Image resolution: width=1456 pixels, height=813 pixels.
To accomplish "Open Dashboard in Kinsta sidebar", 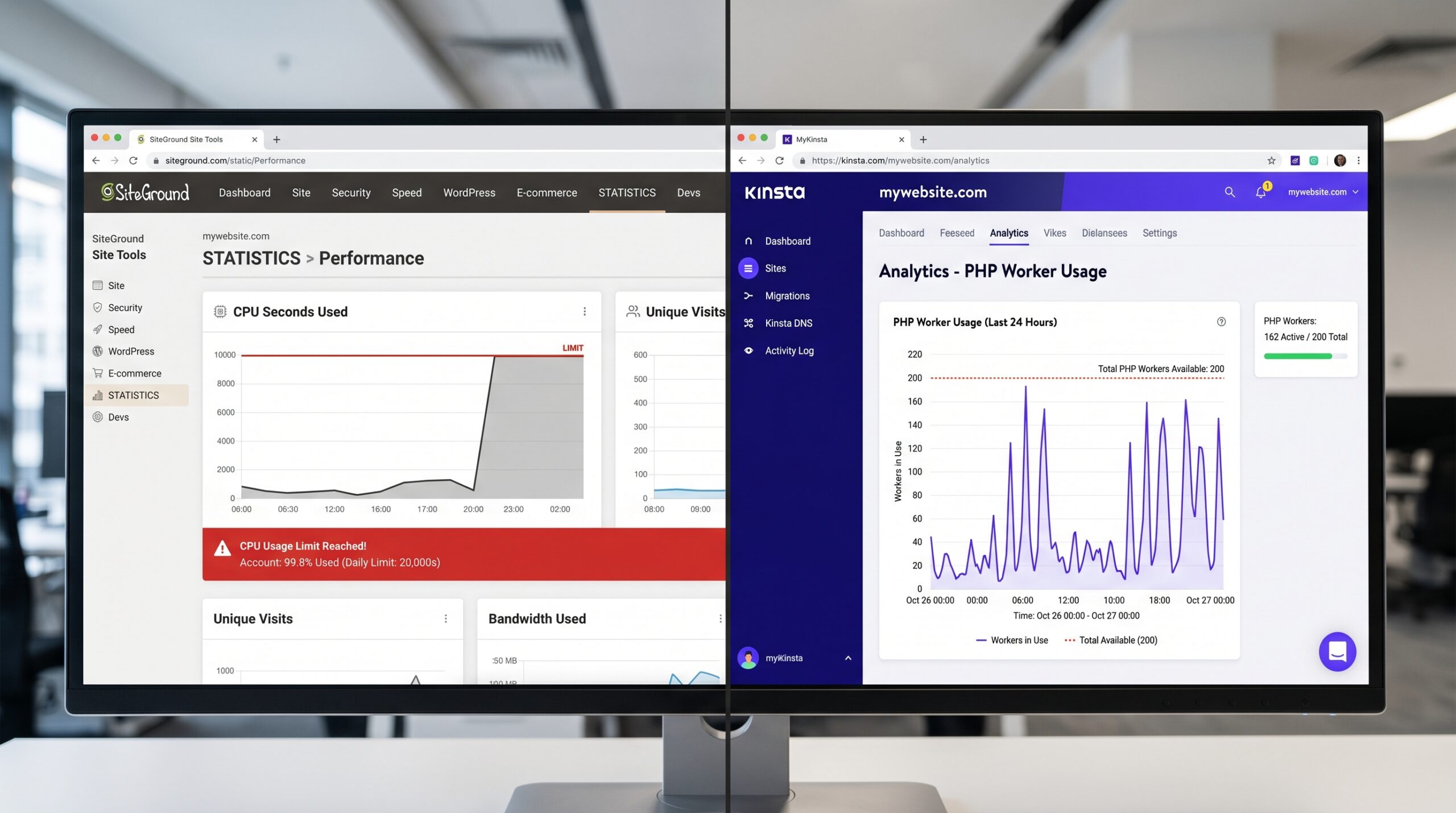I will point(788,241).
